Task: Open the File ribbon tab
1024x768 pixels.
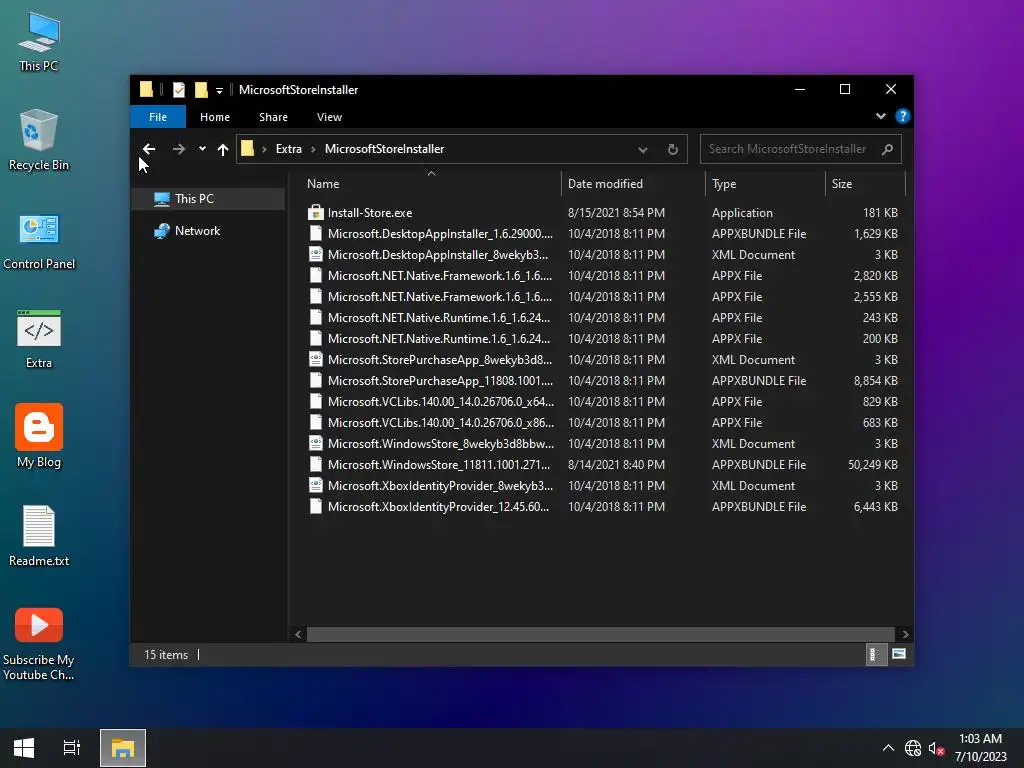Action: point(158,117)
